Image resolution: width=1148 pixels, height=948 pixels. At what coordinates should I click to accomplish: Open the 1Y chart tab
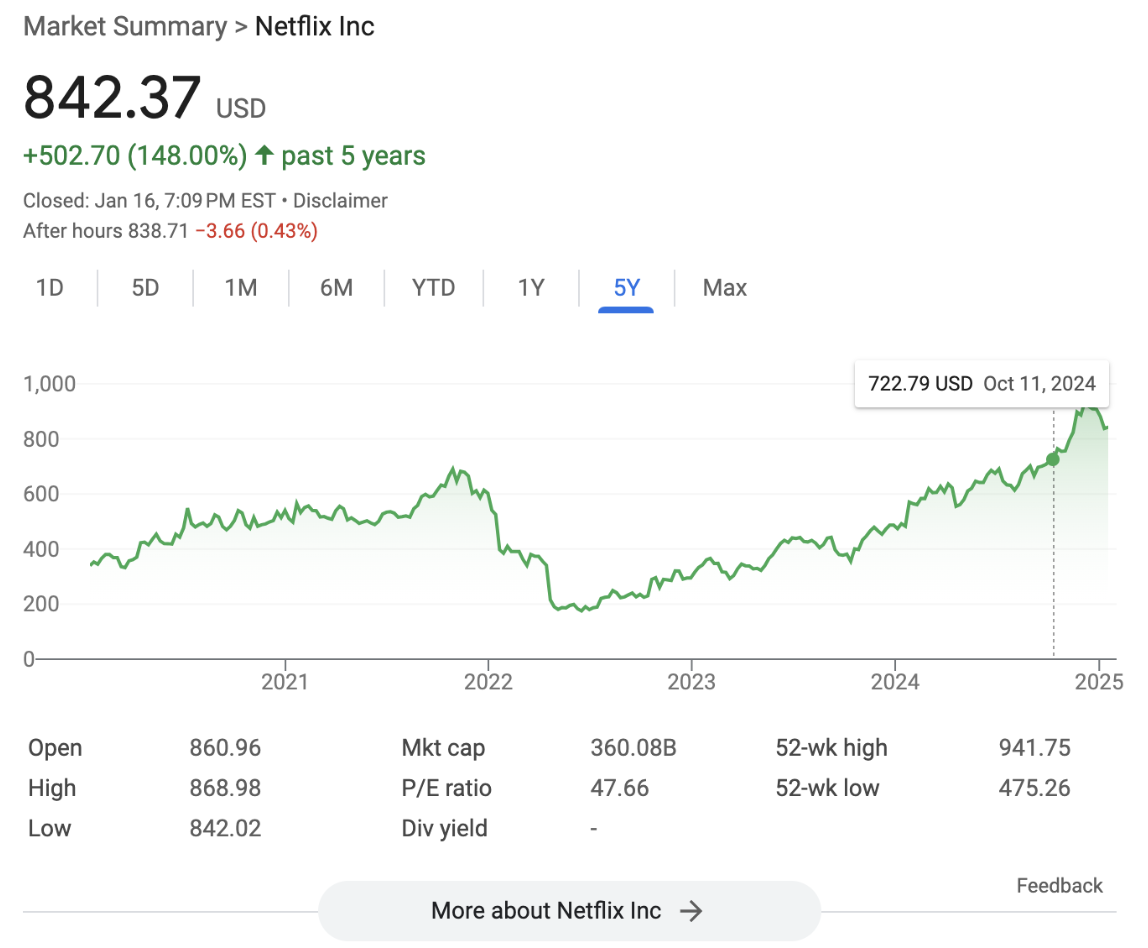531,288
